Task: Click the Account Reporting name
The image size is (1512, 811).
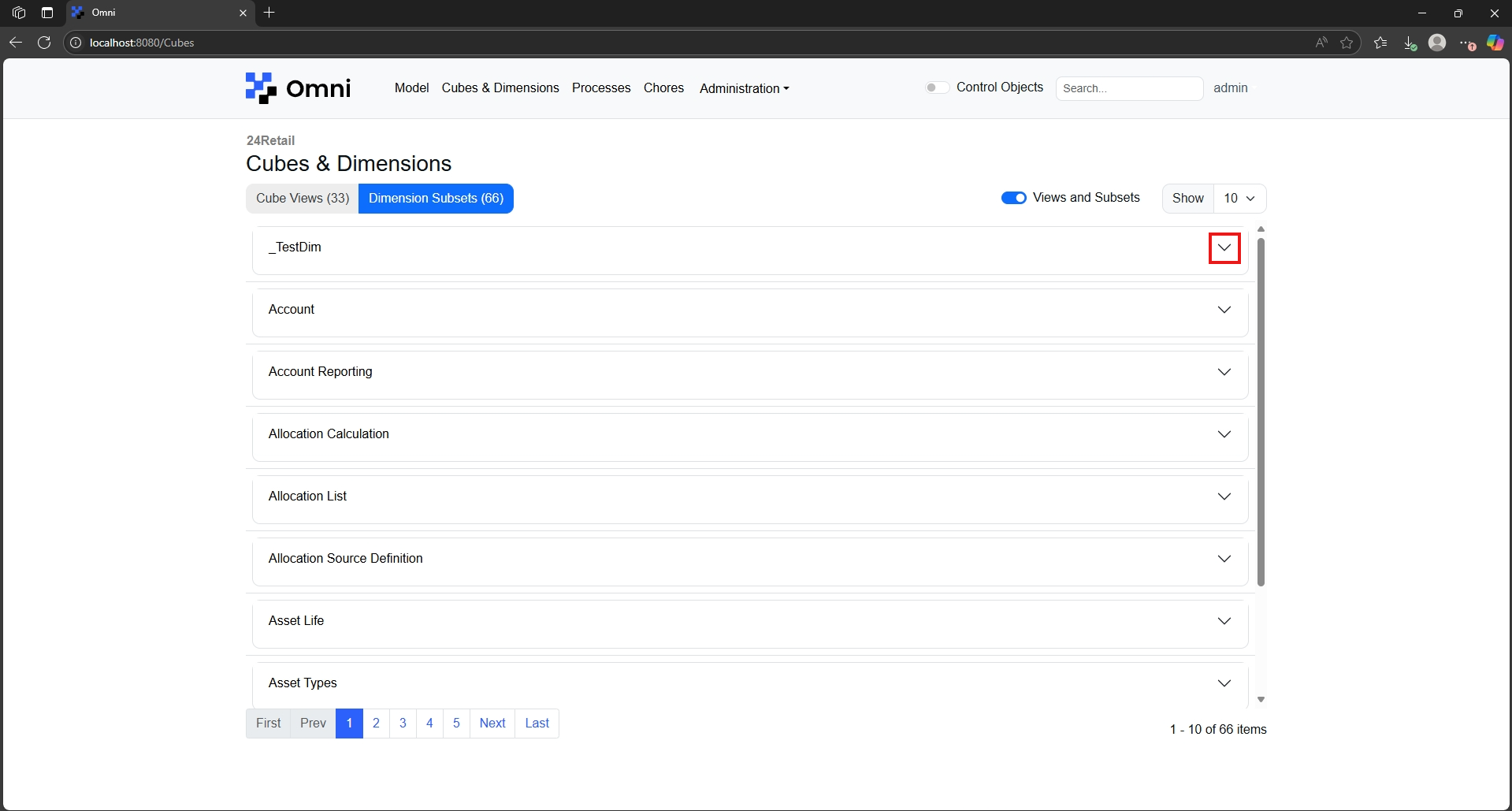Action: 320,372
